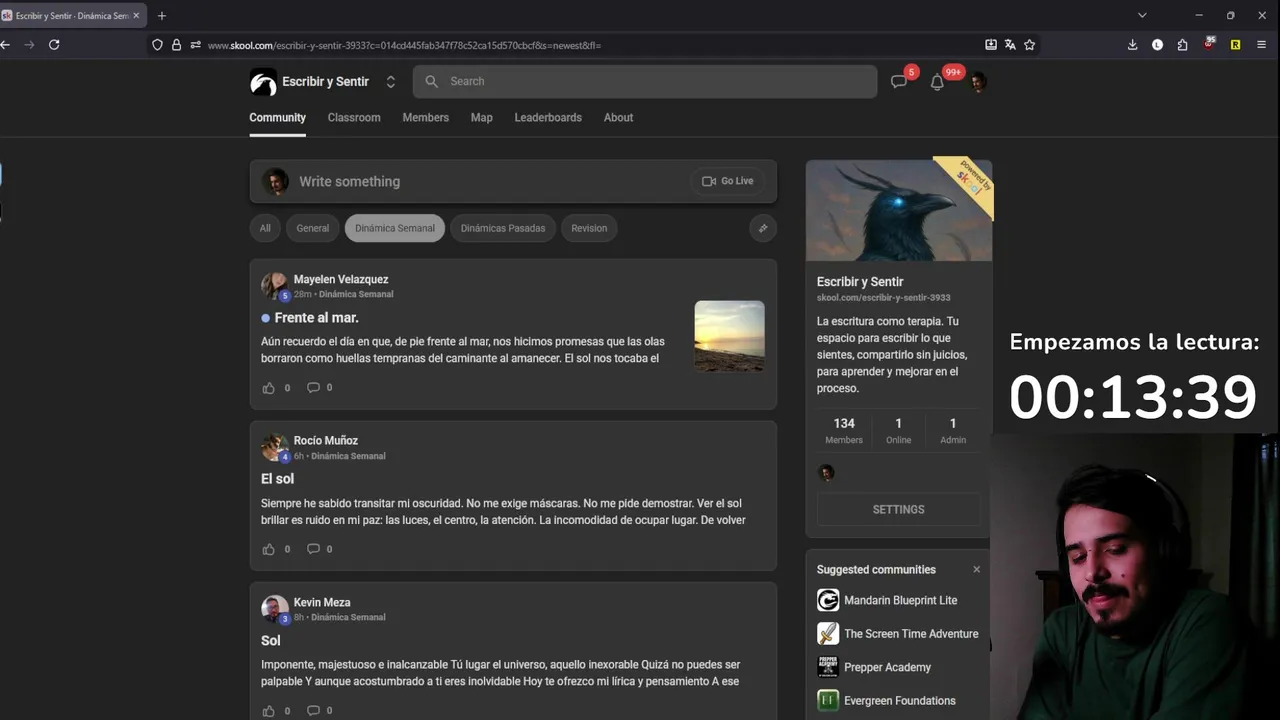Screen dimensions: 1280x720
Task: Click the Escribir y Sentir group logo
Action: 263,82
